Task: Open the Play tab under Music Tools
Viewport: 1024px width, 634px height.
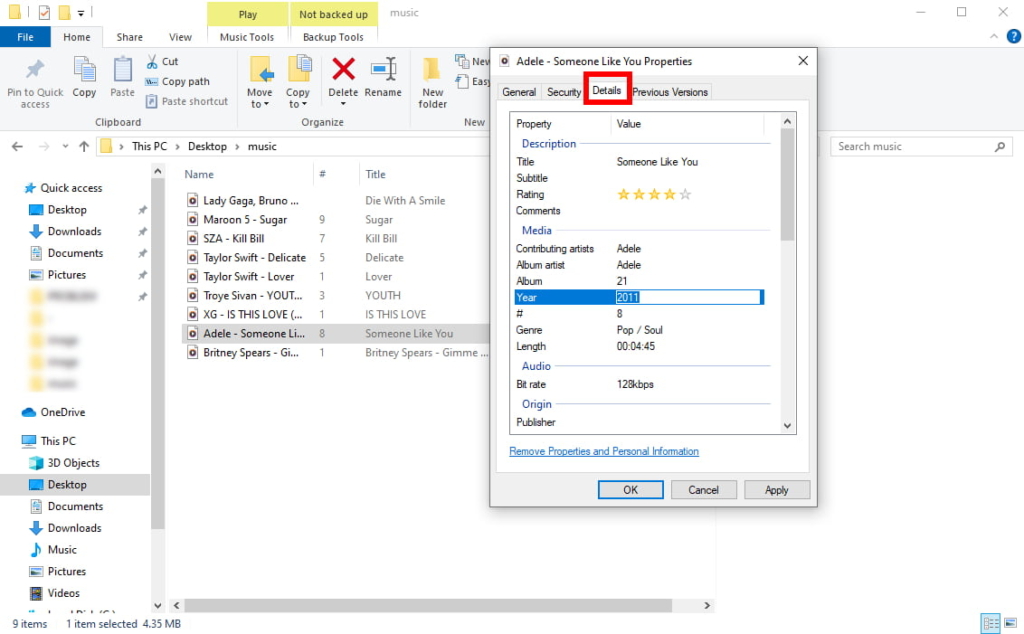Action: tap(246, 14)
